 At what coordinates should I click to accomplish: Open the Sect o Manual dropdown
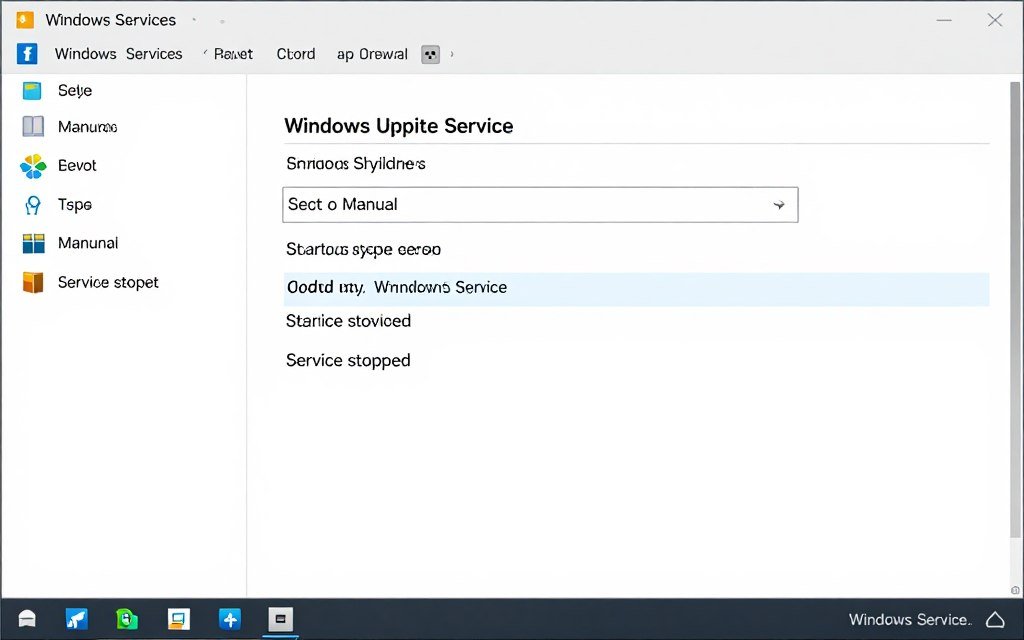540,205
